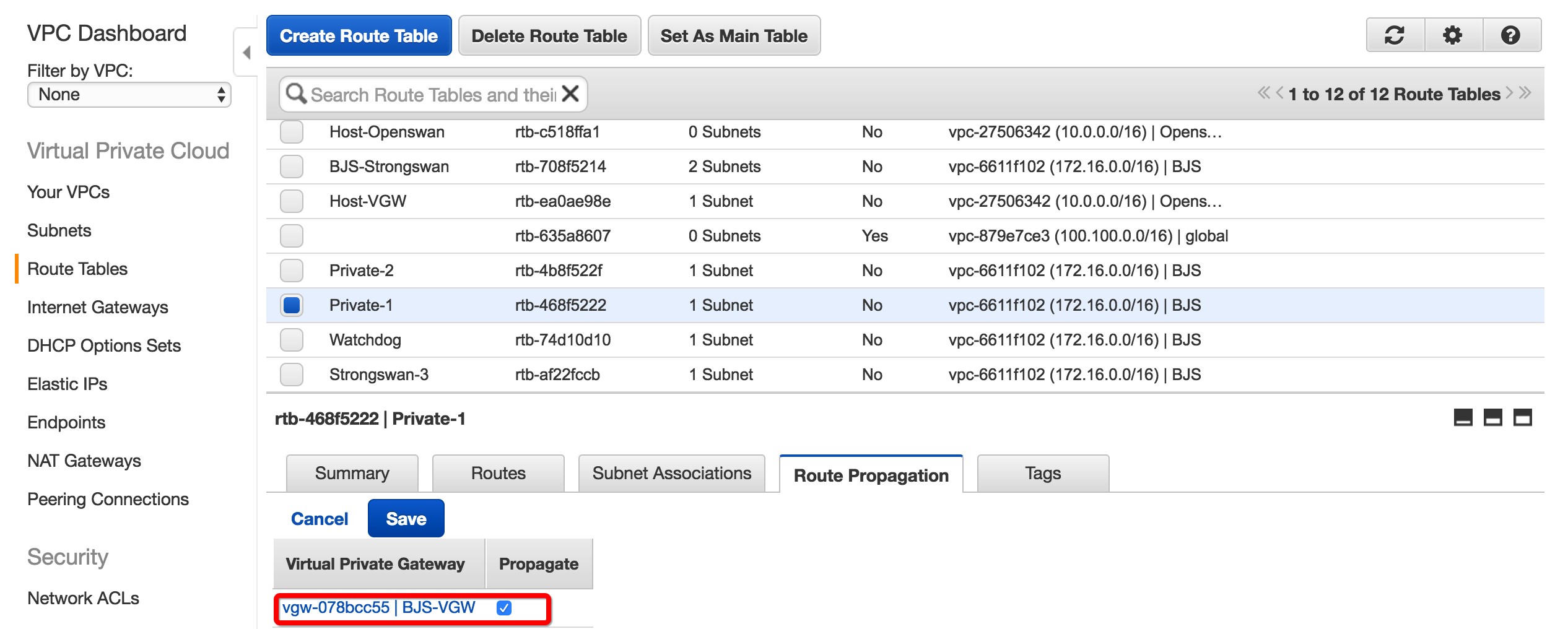This screenshot has width=1568, height=629.
Task: Deselect the Private-1 route table checkbox
Action: click(292, 305)
